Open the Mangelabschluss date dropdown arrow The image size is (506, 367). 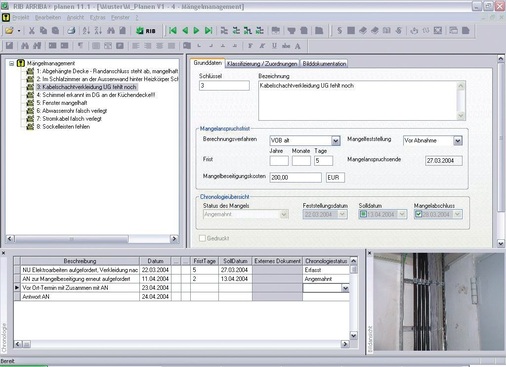[x=458, y=214]
